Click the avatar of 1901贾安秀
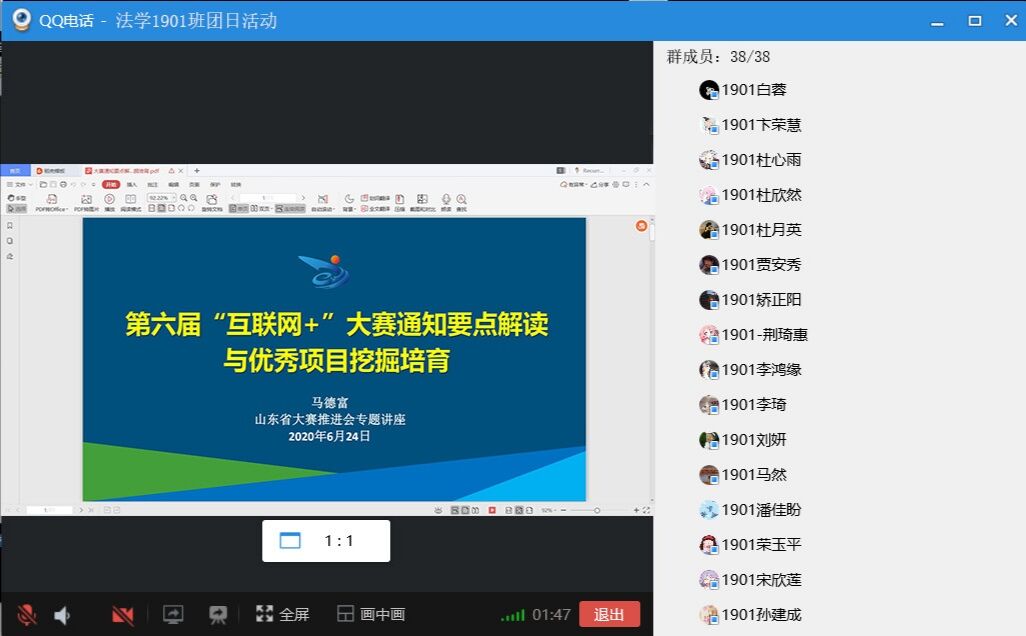 point(709,265)
